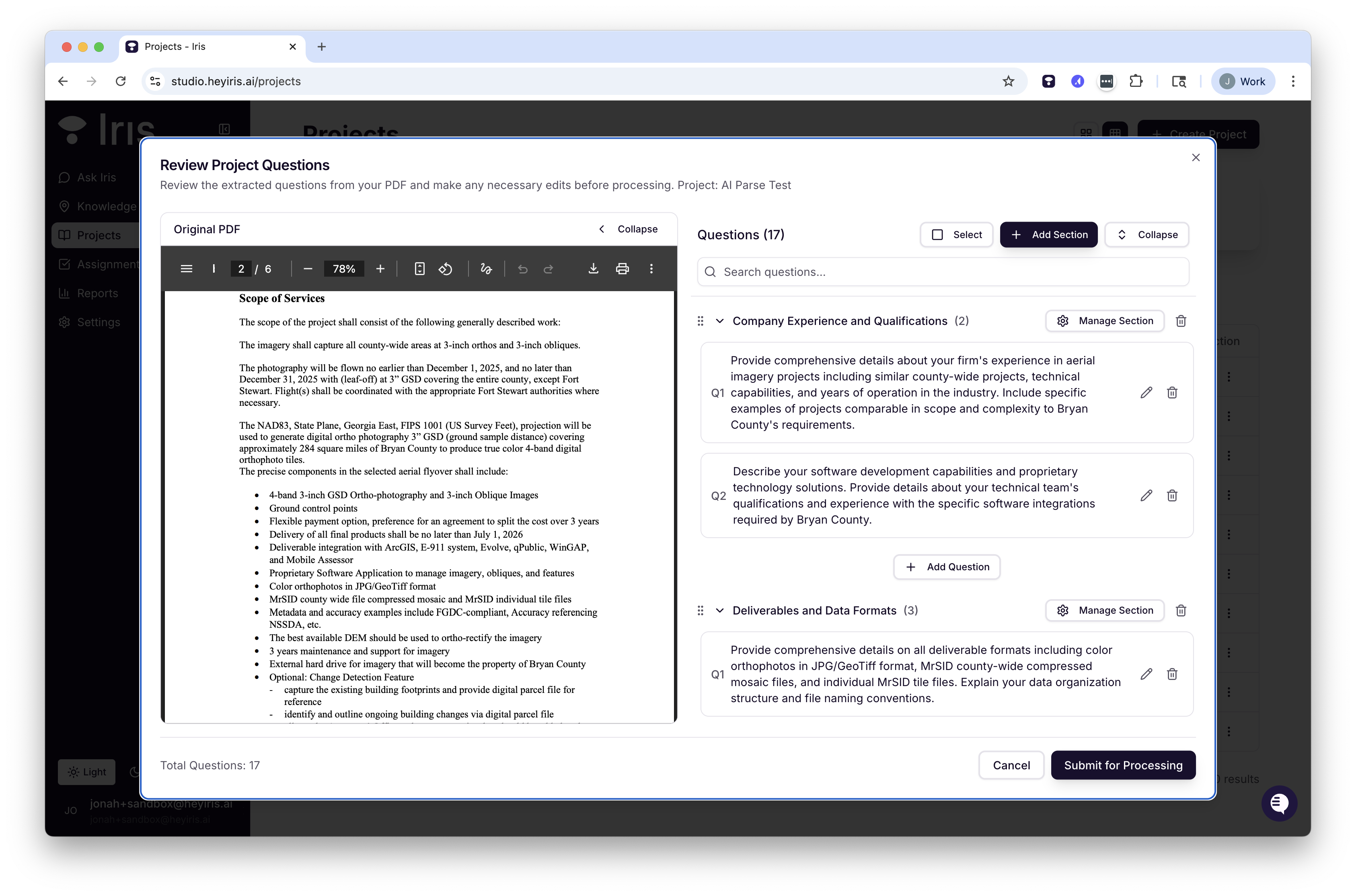This screenshot has width=1356, height=896.
Task: Undo the last PDF annotation
Action: pyautogui.click(x=522, y=269)
